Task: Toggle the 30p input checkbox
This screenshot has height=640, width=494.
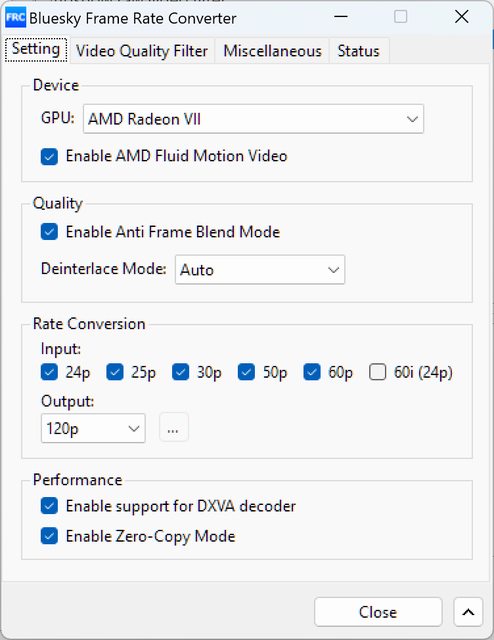Action: pos(180,372)
